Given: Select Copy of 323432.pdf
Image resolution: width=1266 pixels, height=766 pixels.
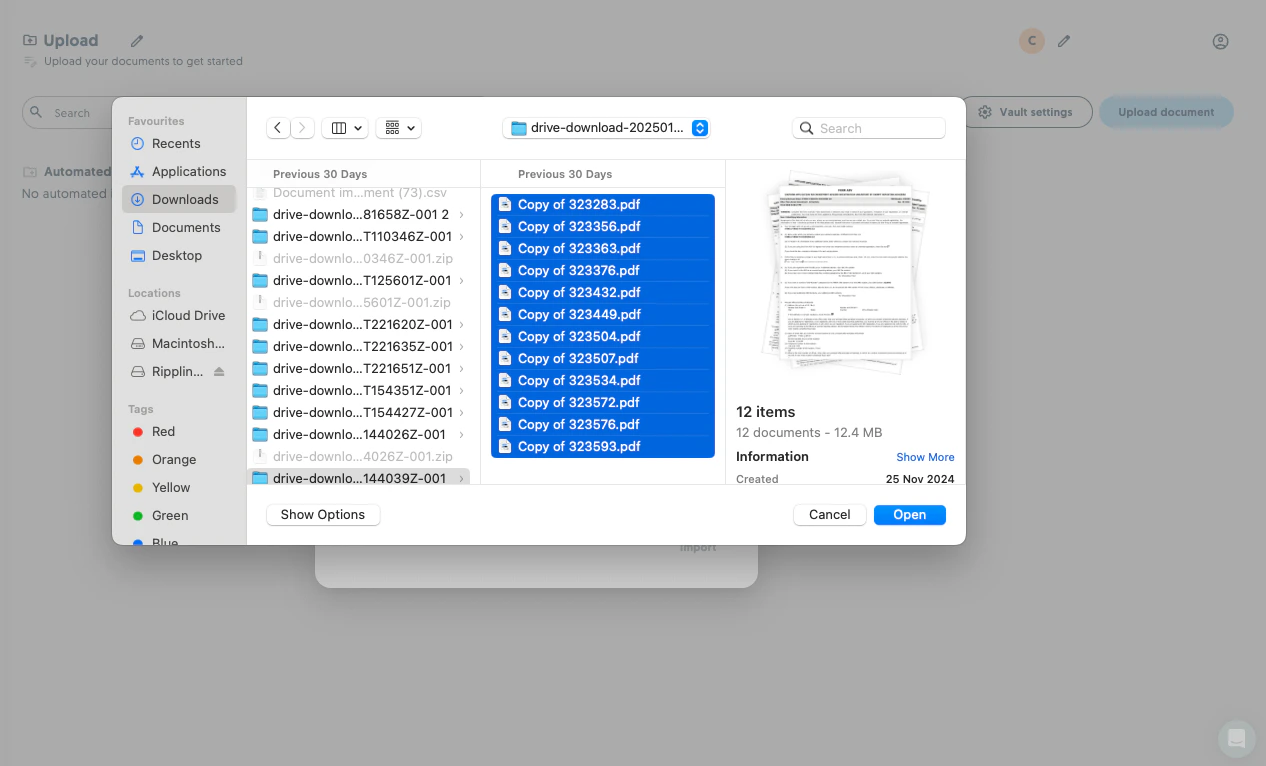Looking at the screenshot, I should click(x=603, y=292).
